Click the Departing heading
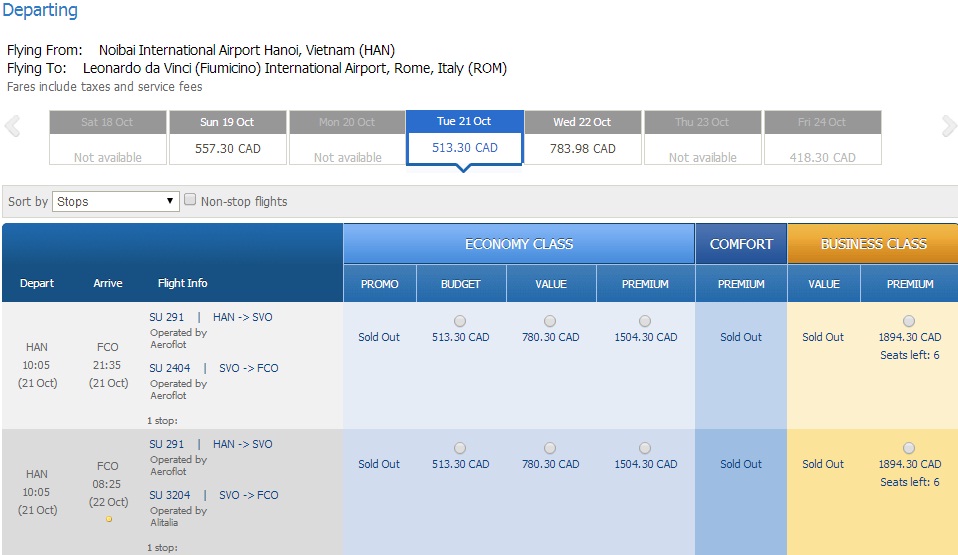958x555 pixels. point(40,10)
